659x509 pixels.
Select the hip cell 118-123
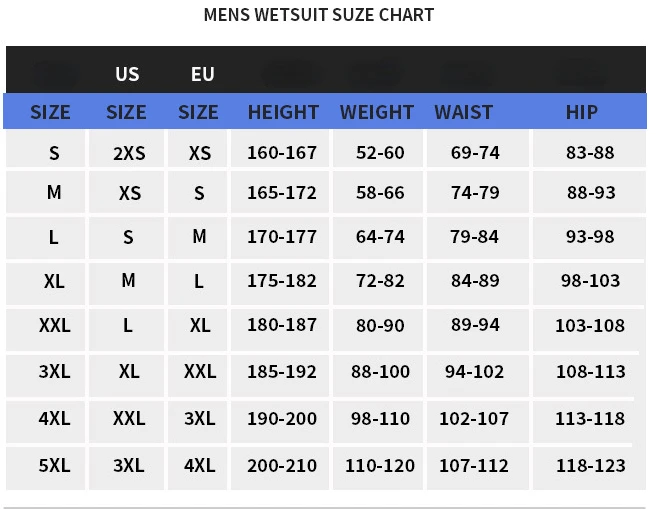[x=590, y=466]
